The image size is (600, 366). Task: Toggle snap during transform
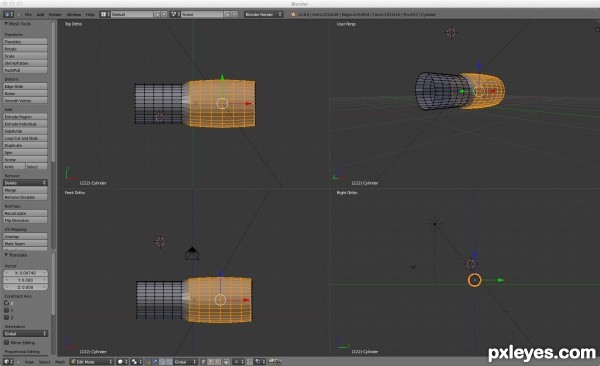click(x=249, y=361)
